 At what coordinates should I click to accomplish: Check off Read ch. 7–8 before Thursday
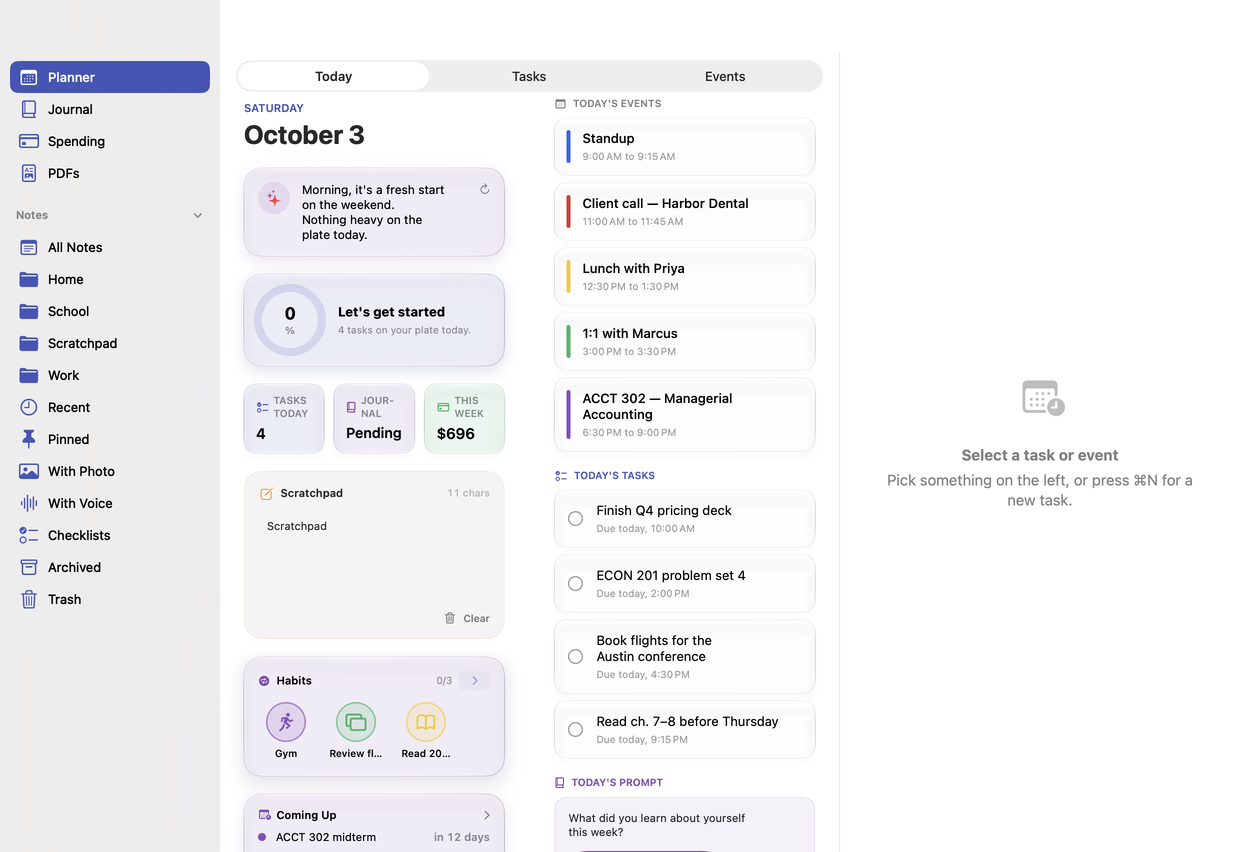[575, 729]
